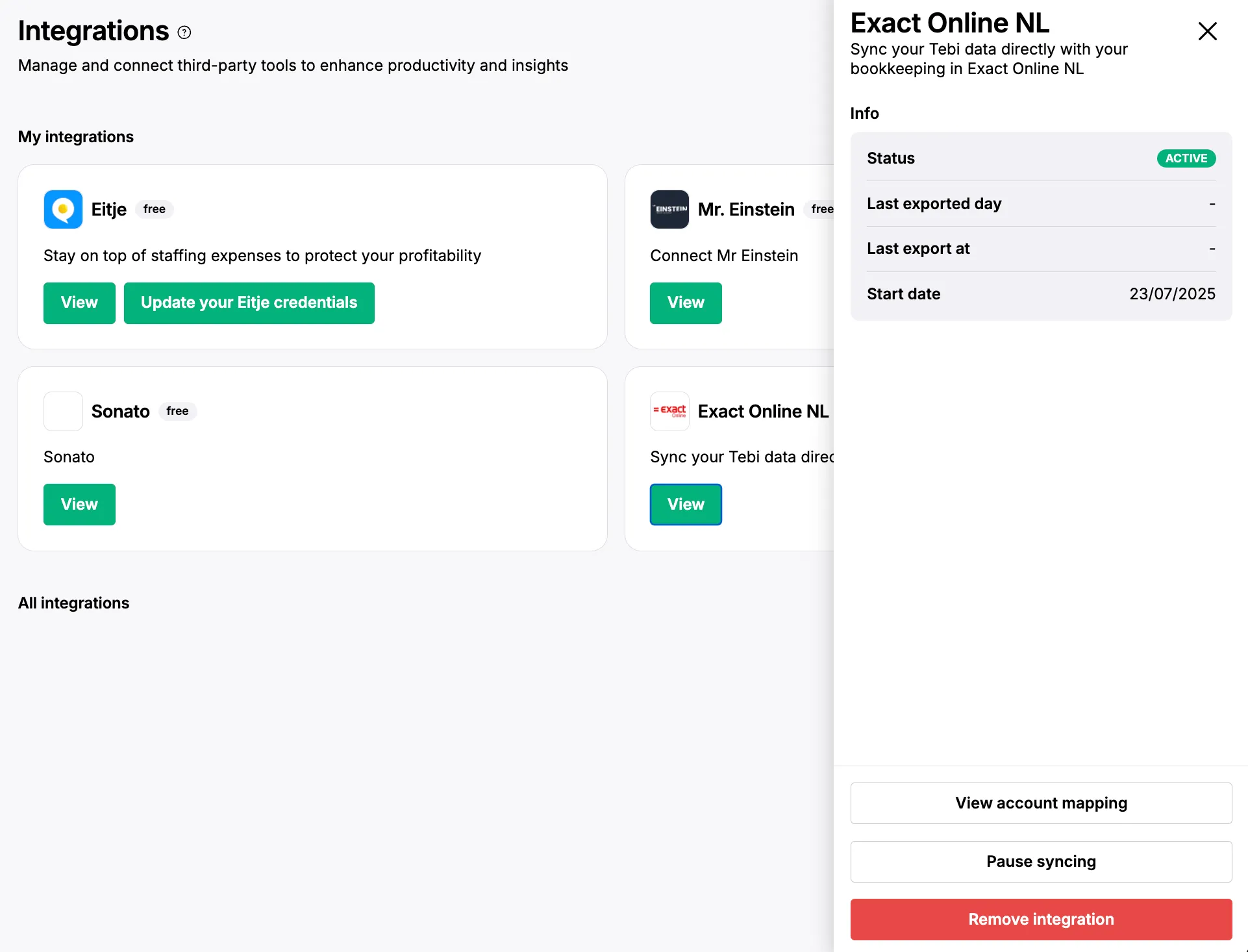Open View account mapping
The height and width of the screenshot is (952, 1248).
1041,803
